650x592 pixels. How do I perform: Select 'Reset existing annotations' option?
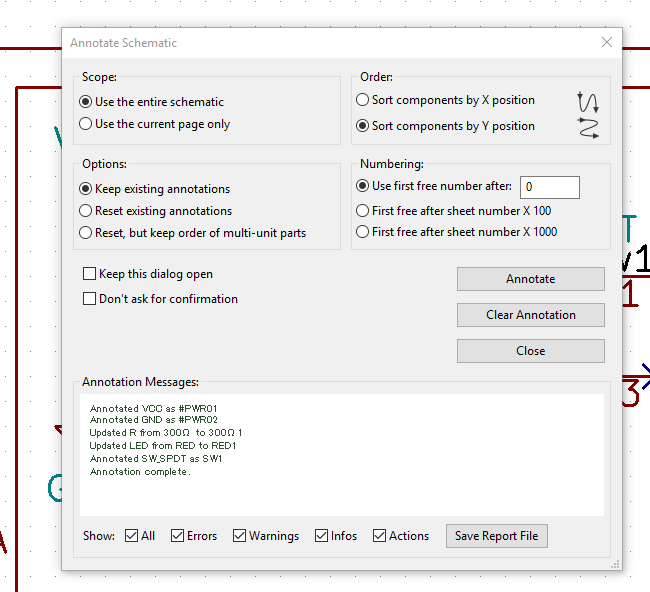155,211
